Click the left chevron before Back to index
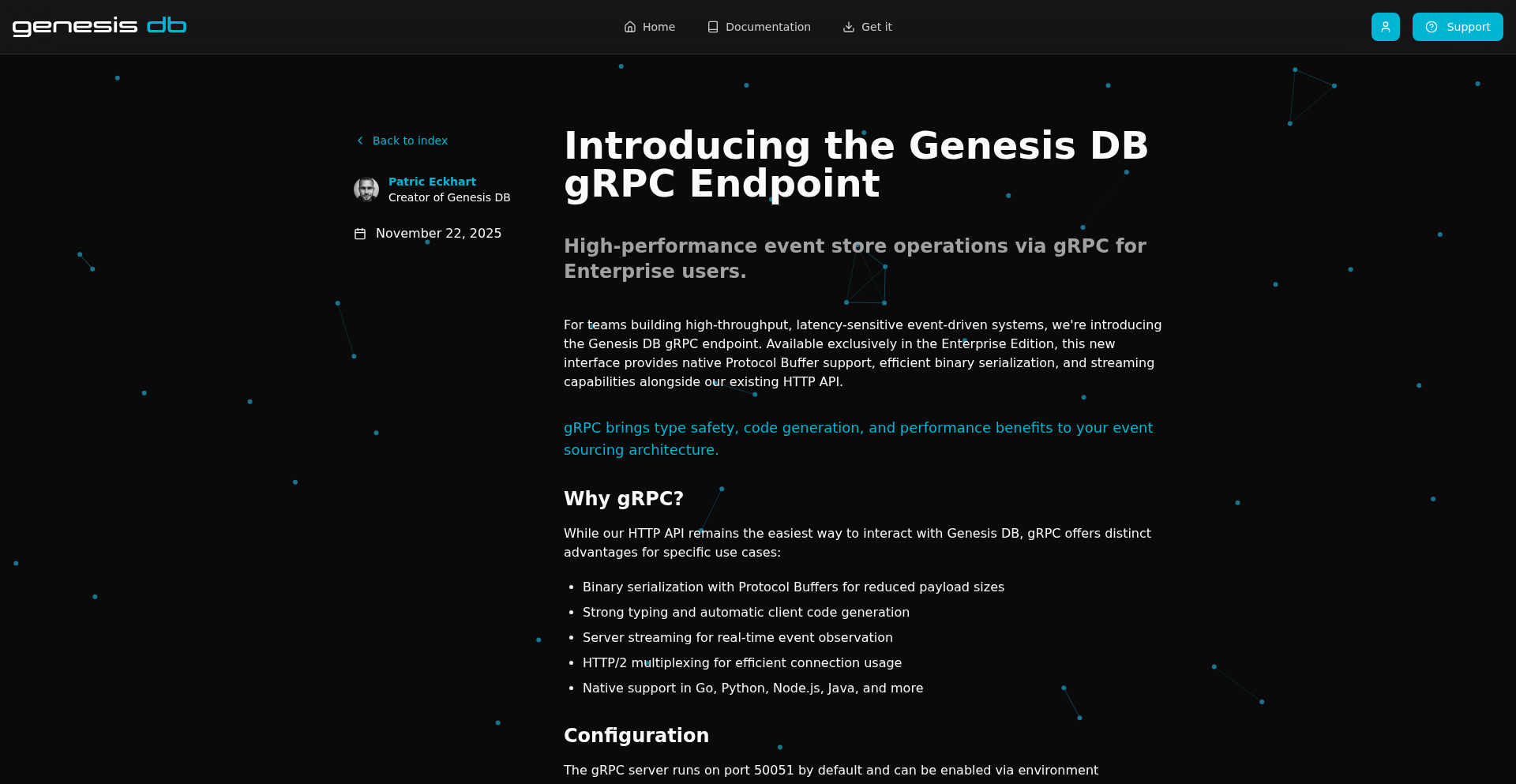The height and width of the screenshot is (784, 1516). pos(360,140)
